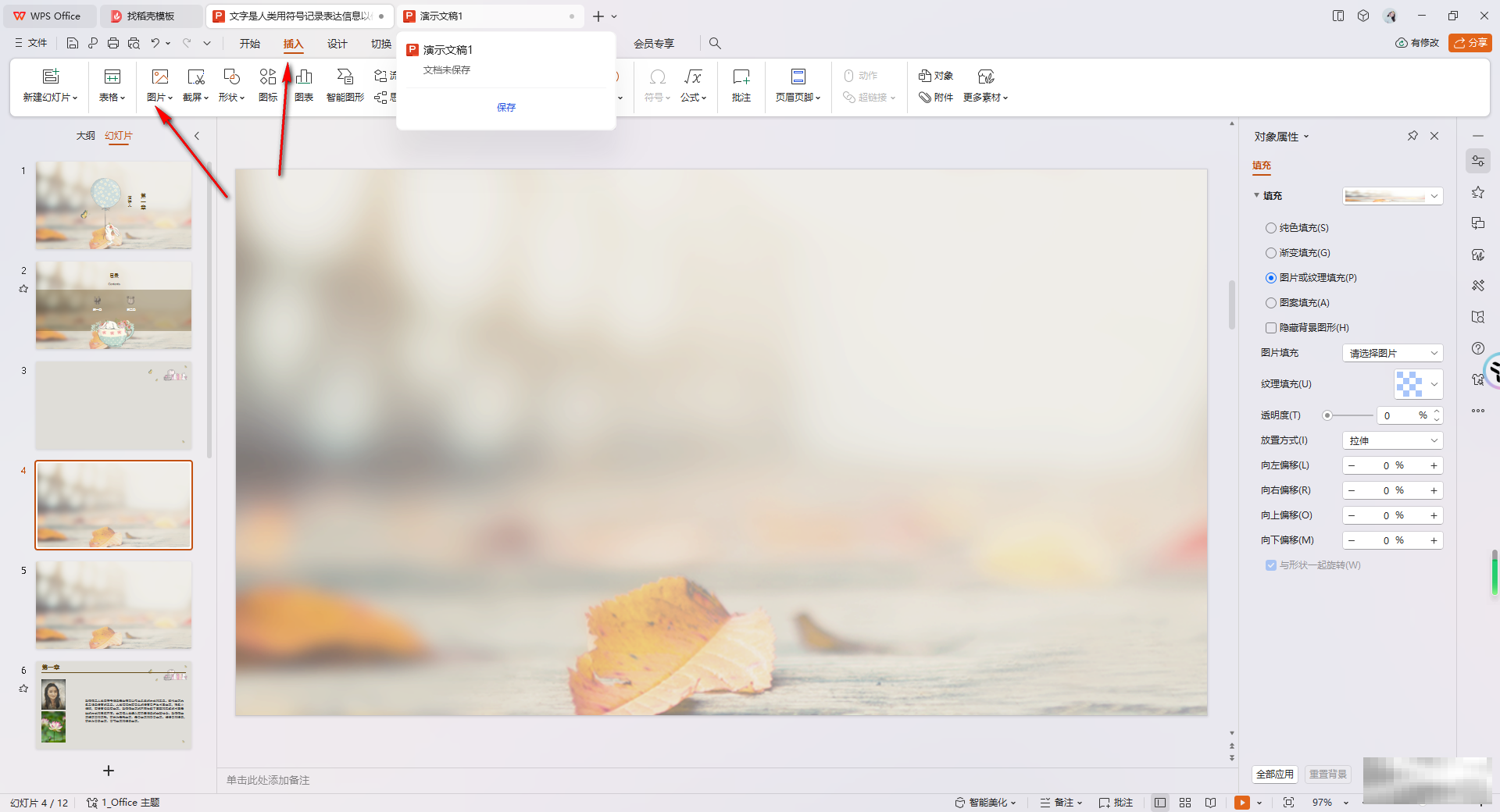Open the 请选择图片 picture fill dropdown

click(x=1393, y=353)
